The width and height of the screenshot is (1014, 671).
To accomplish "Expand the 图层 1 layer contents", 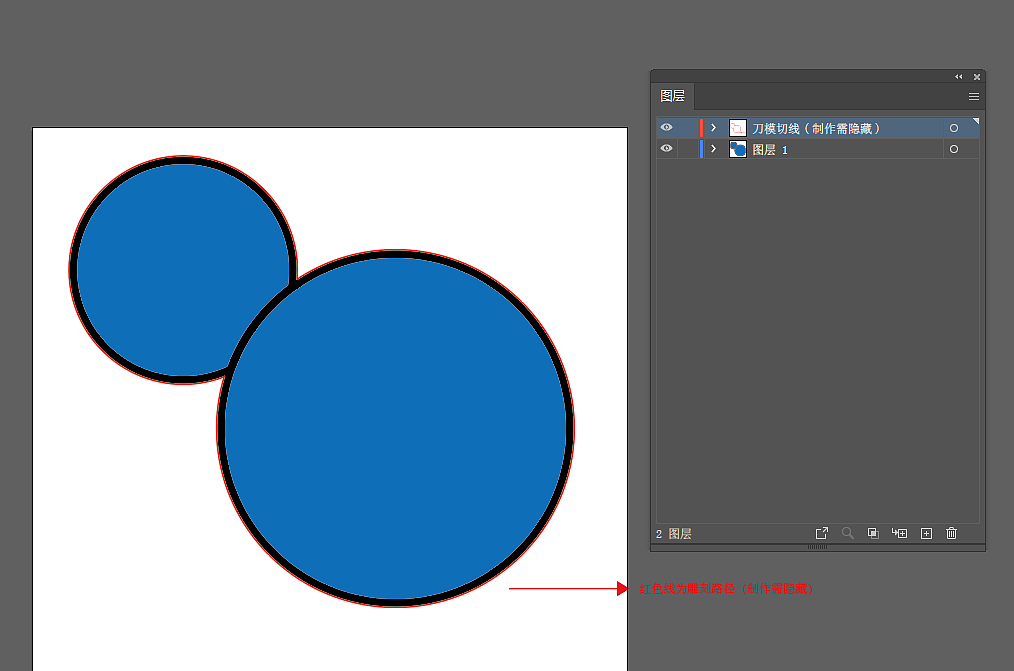I will click(713, 149).
